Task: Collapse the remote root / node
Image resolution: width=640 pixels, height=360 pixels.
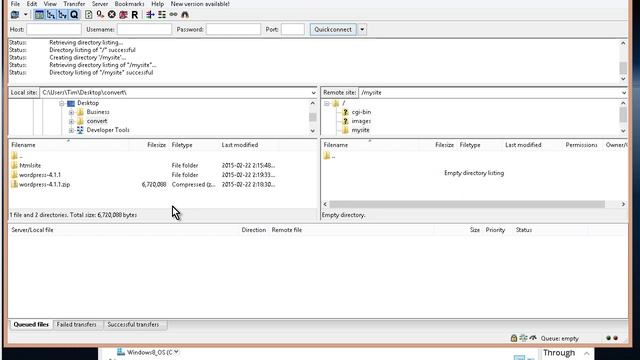Action: [327, 103]
